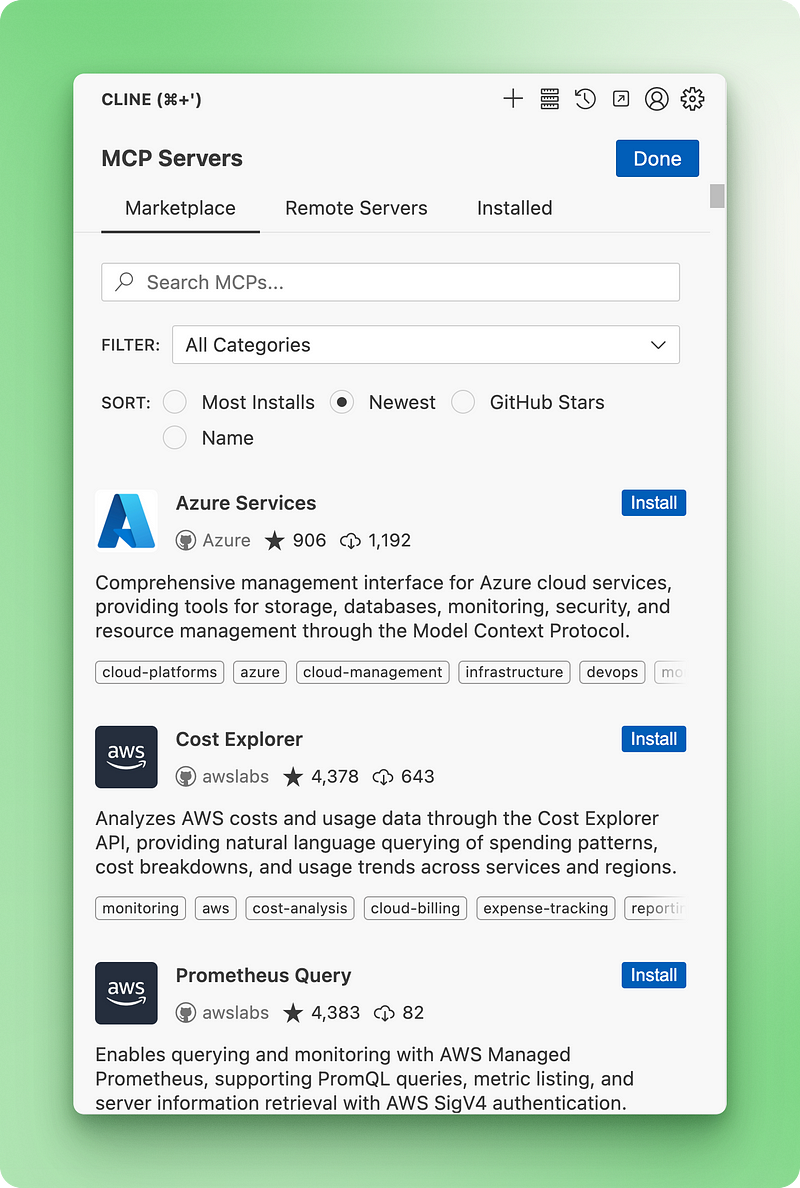Click the download icon next to 82

(x=384, y=1014)
